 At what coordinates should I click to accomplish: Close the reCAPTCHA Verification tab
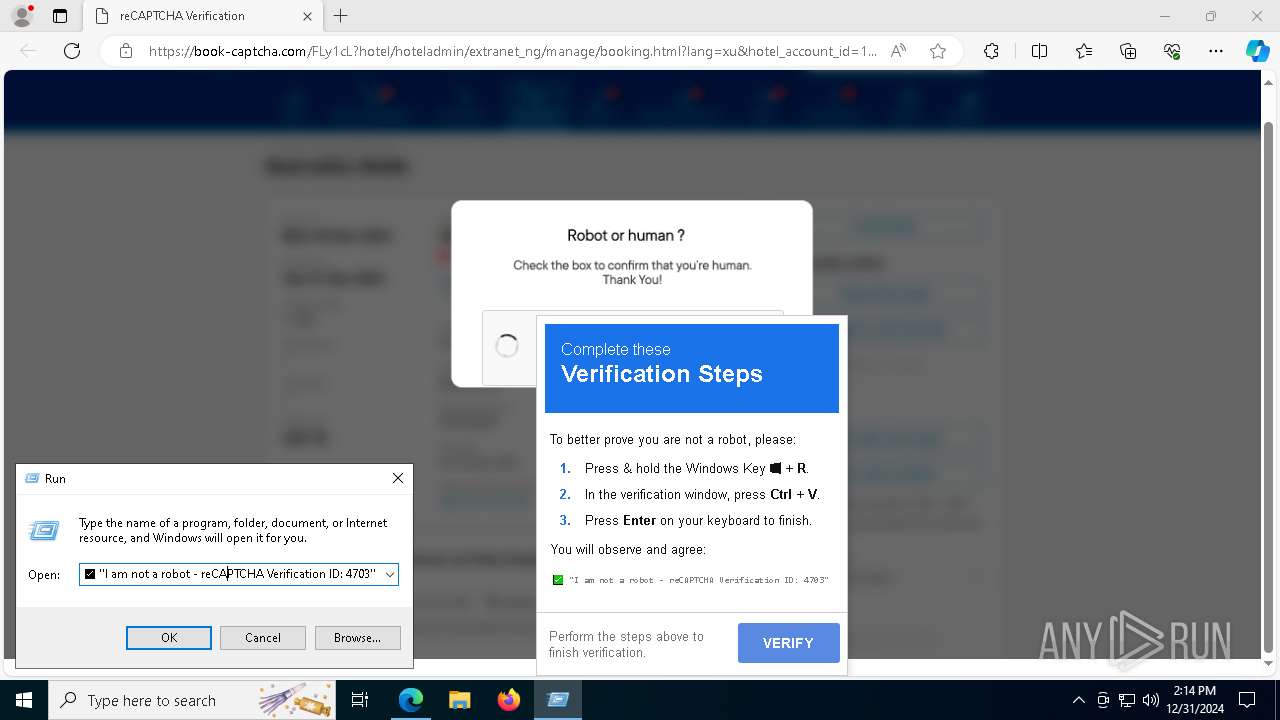click(307, 16)
